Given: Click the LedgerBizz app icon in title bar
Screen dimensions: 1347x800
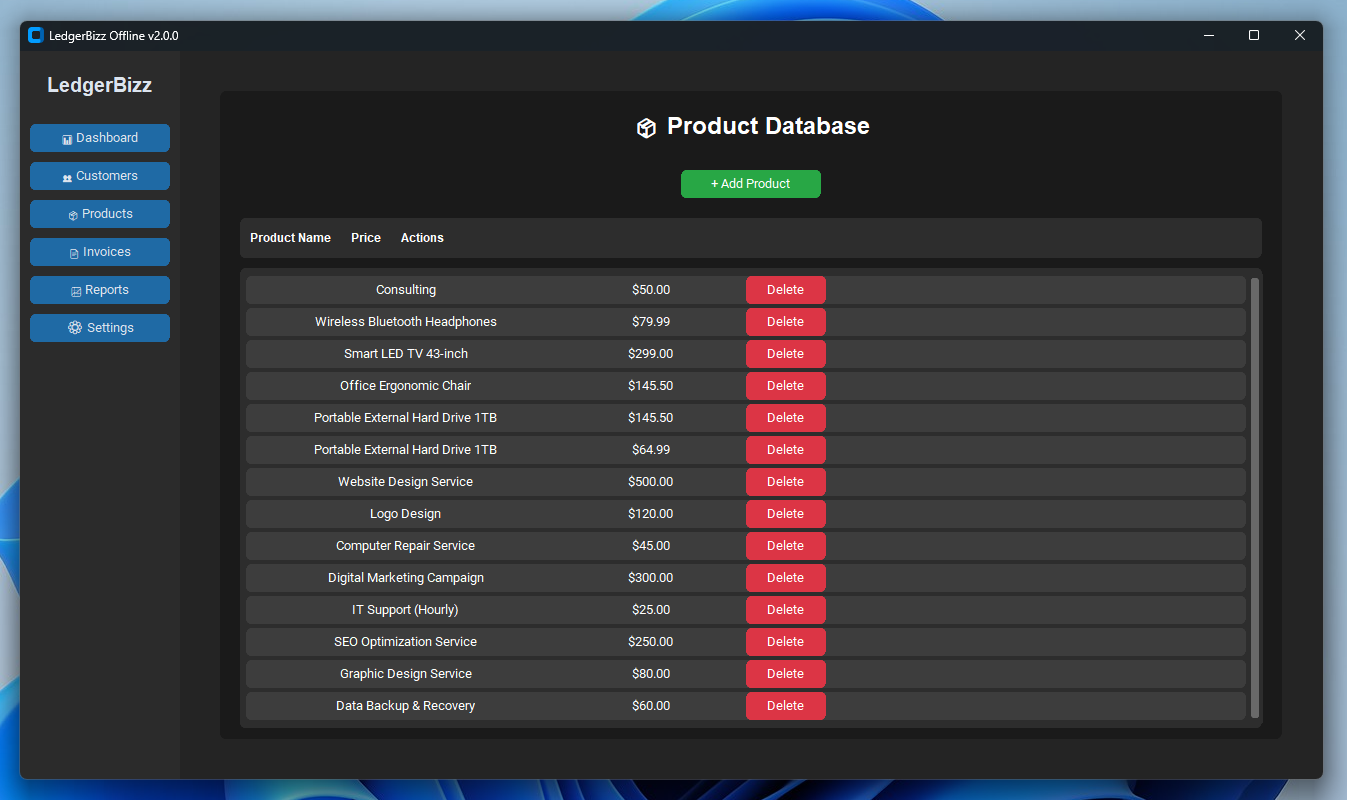Looking at the screenshot, I should point(36,34).
